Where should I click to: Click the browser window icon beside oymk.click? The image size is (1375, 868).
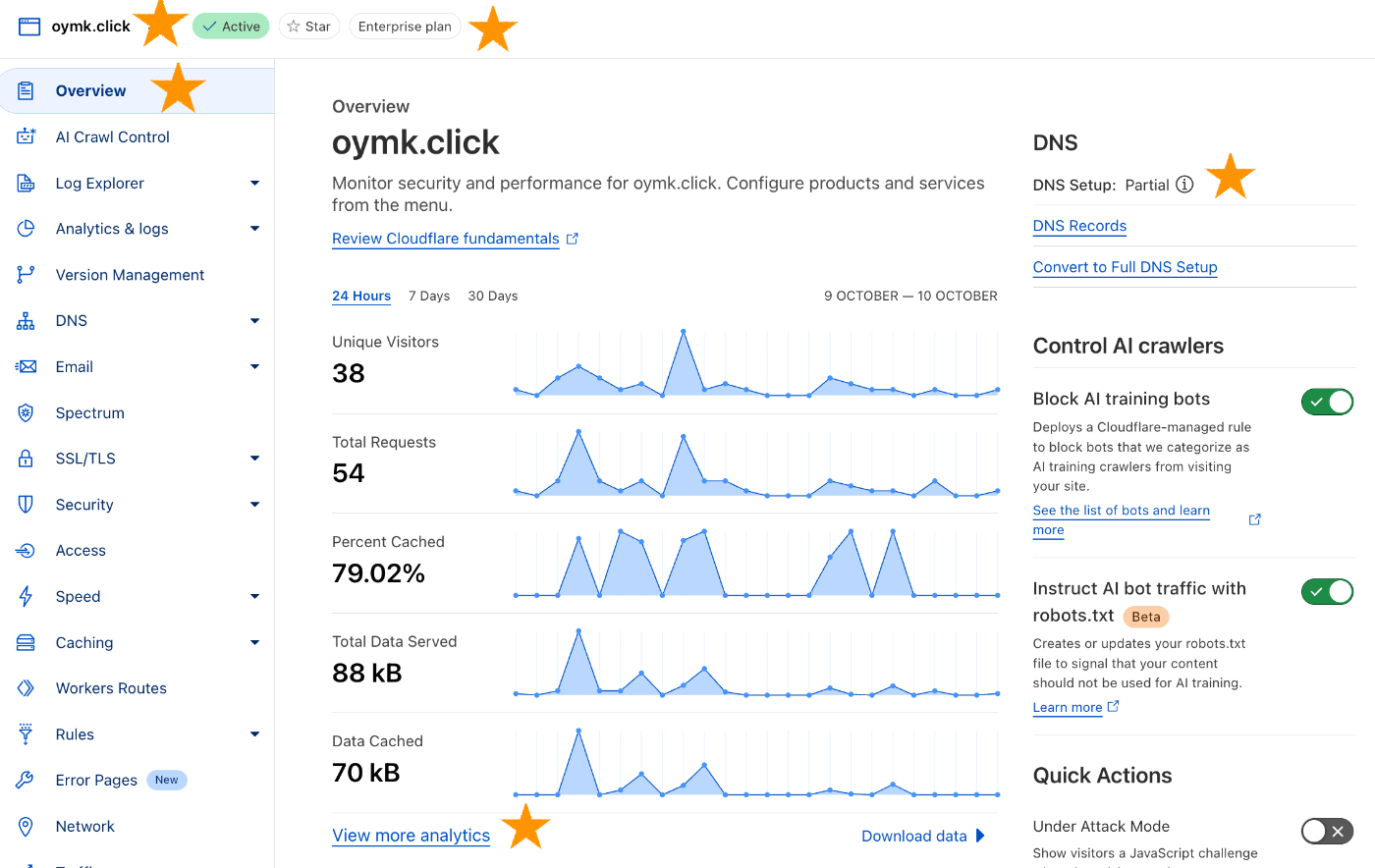pyautogui.click(x=29, y=27)
